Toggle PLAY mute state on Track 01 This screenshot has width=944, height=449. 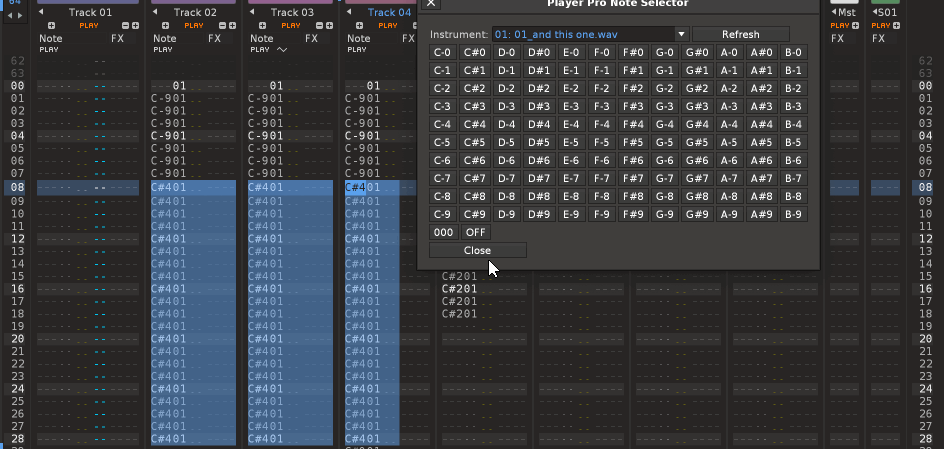coord(88,25)
